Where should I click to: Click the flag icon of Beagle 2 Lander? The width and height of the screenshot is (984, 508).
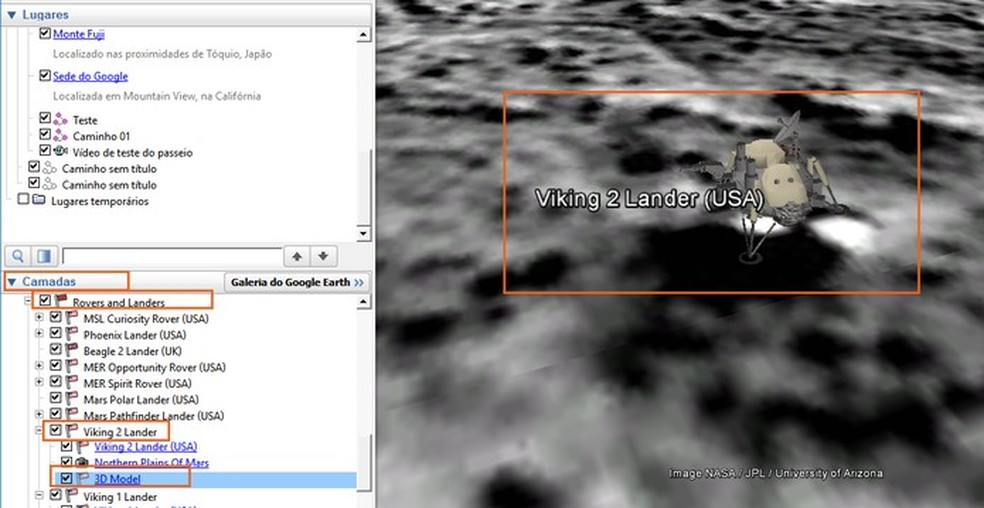[x=72, y=350]
